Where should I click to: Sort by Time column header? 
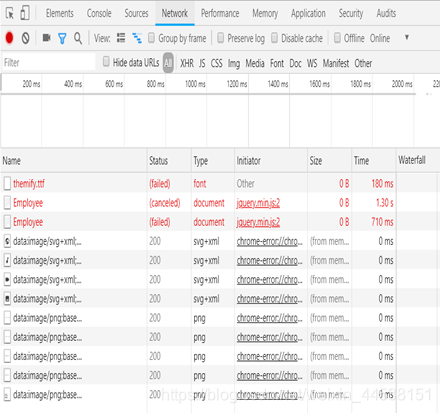[374, 161]
